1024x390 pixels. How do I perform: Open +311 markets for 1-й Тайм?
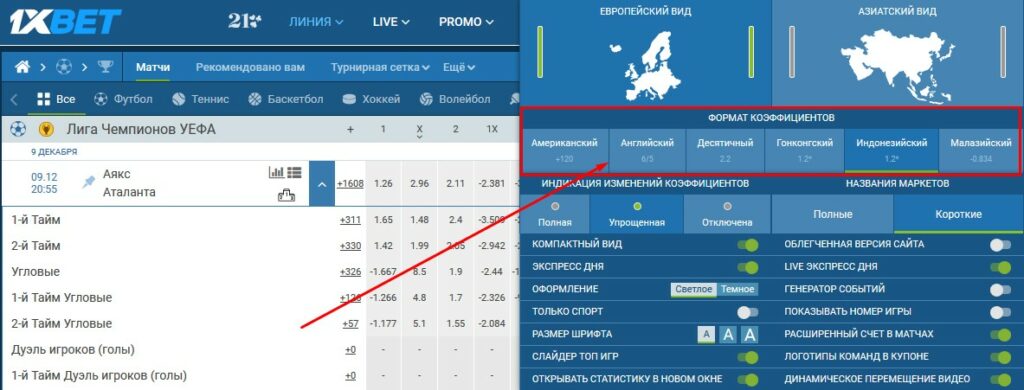point(350,220)
